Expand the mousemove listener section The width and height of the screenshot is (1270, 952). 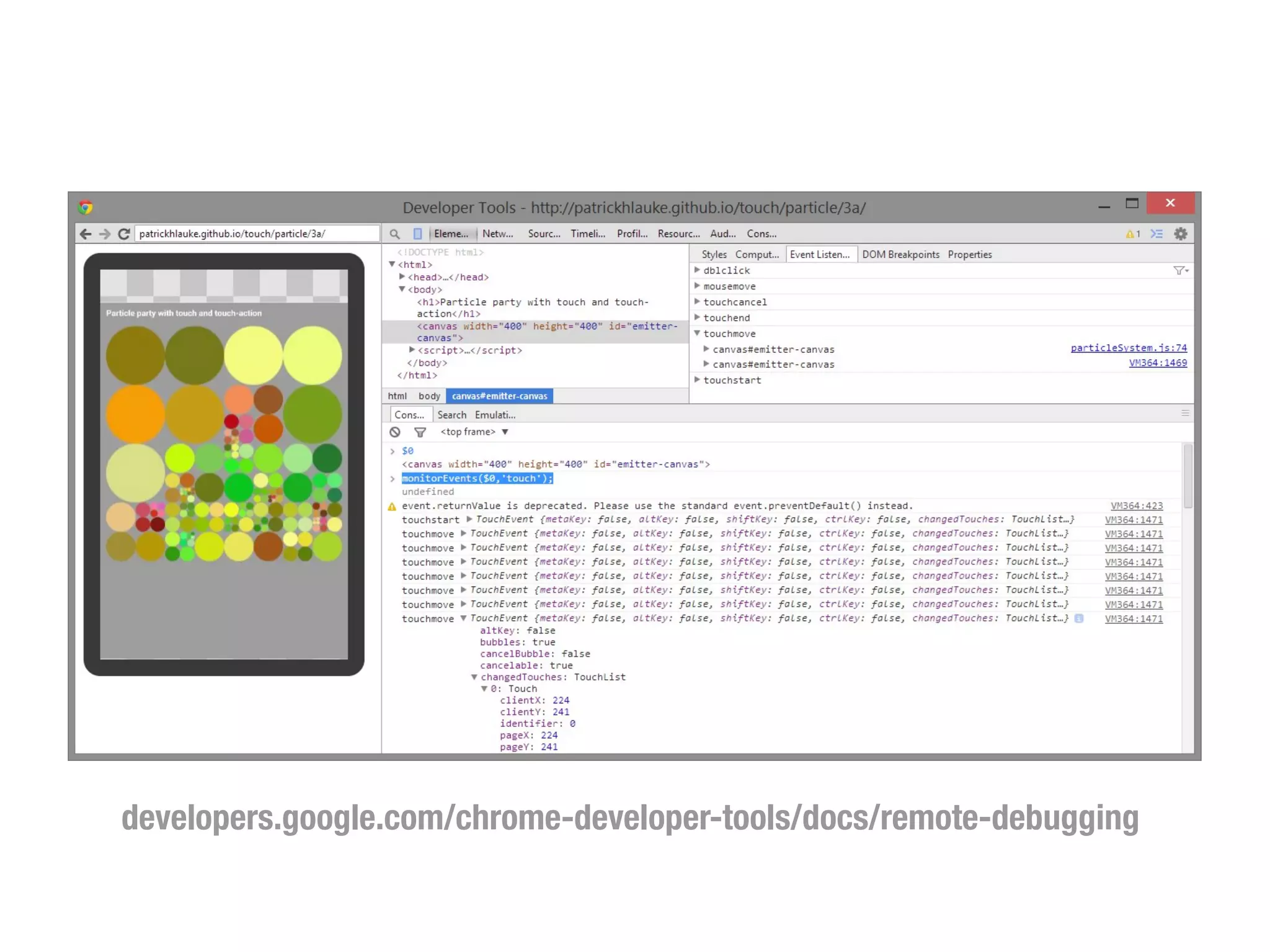[x=697, y=286]
